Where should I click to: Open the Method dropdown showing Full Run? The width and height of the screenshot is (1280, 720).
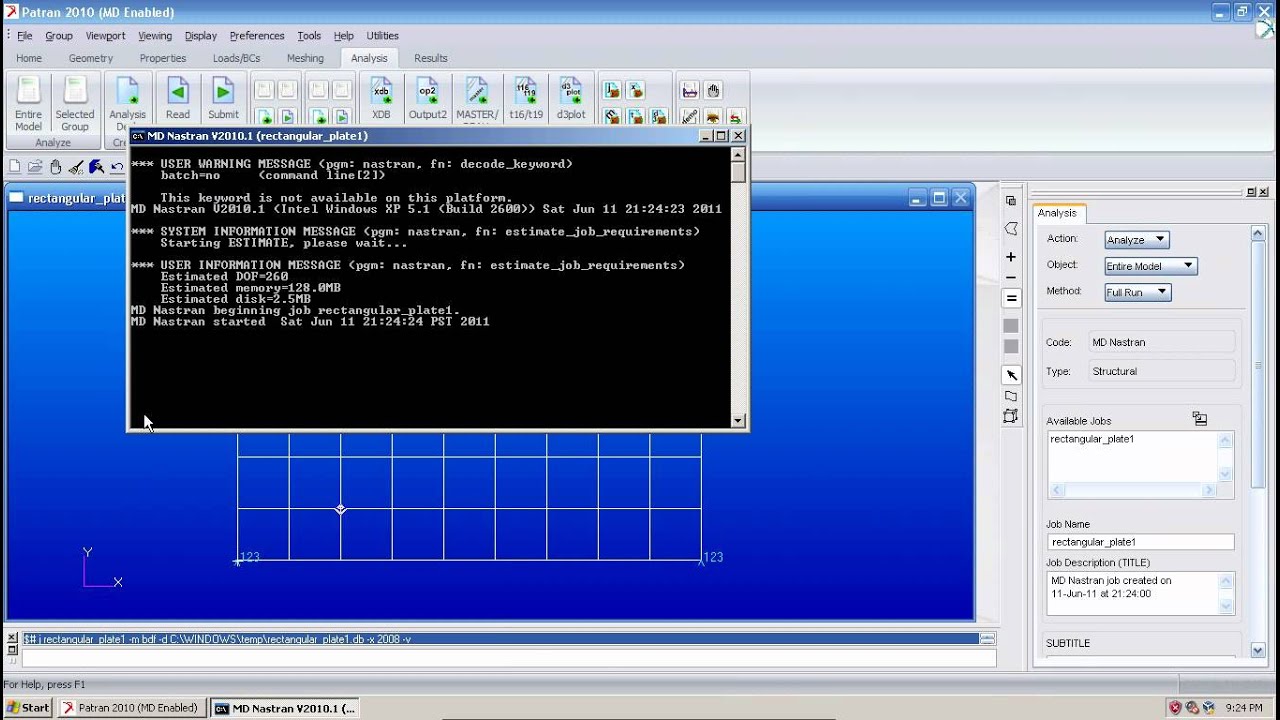coord(1138,292)
